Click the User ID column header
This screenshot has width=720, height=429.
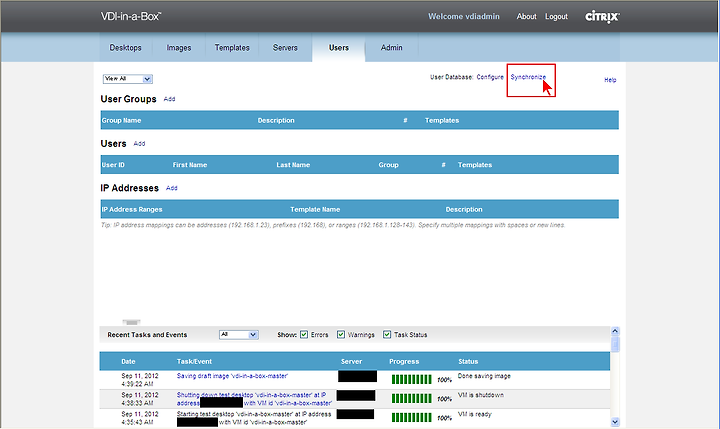(x=113, y=165)
